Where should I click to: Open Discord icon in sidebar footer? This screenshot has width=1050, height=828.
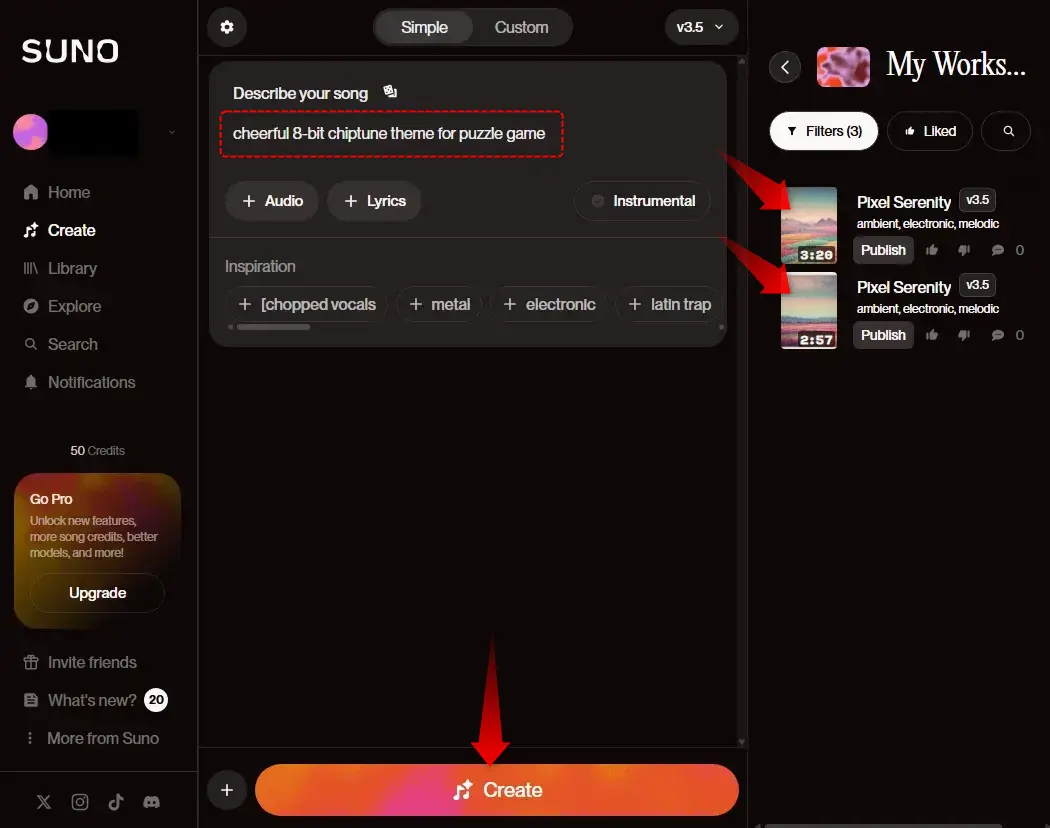[152, 801]
